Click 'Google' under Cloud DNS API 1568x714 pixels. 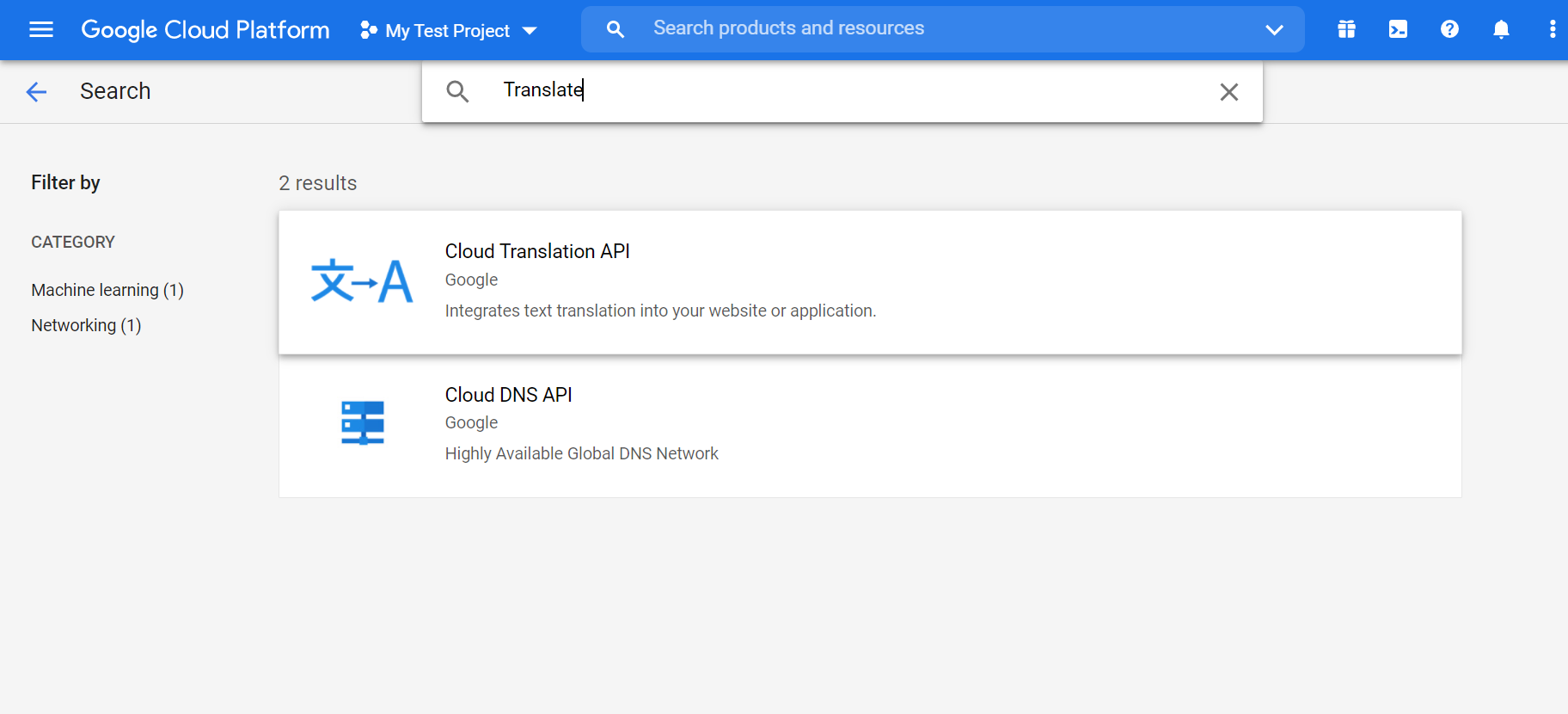(471, 422)
